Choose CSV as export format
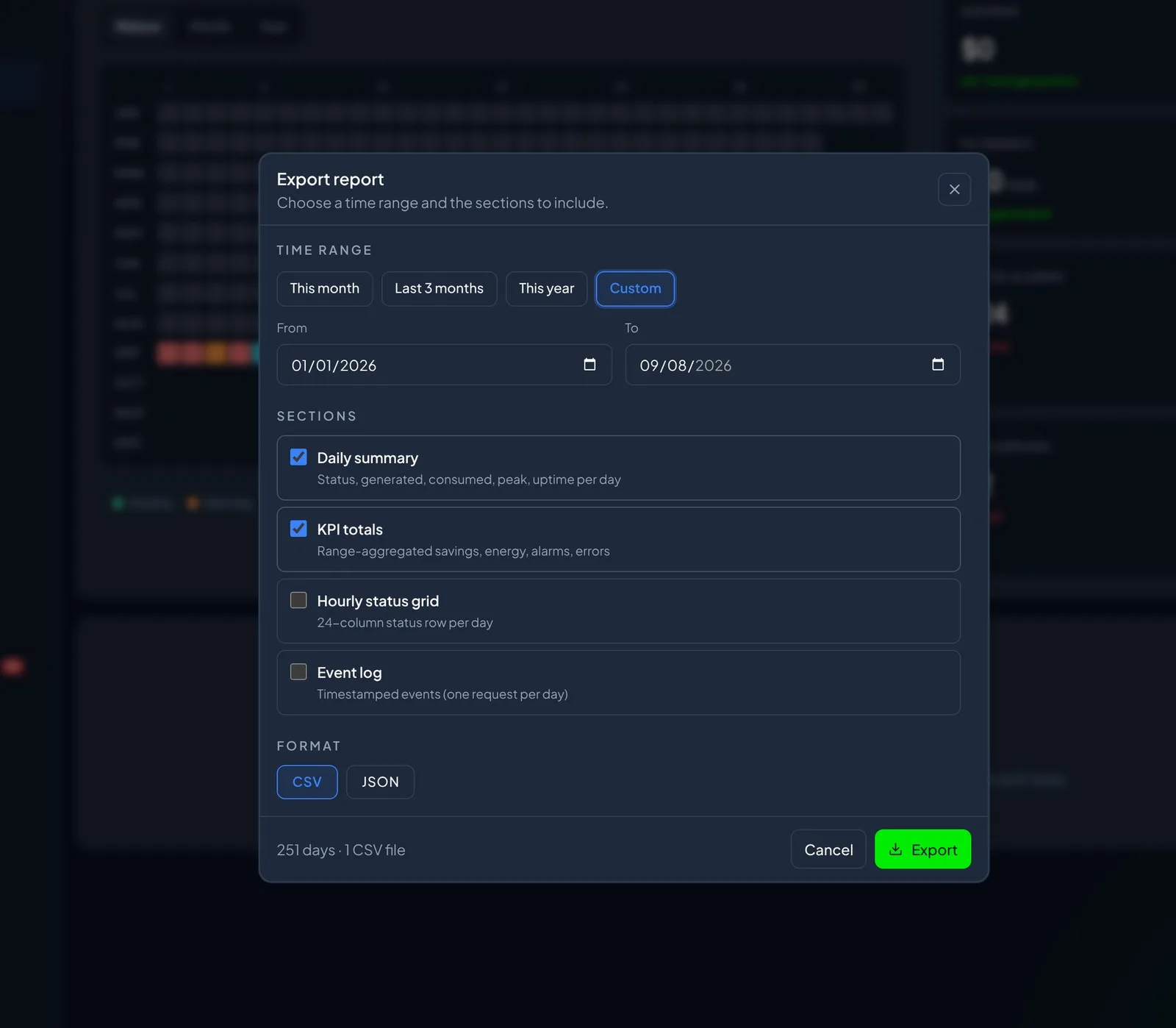The height and width of the screenshot is (1028, 1176). click(x=307, y=782)
